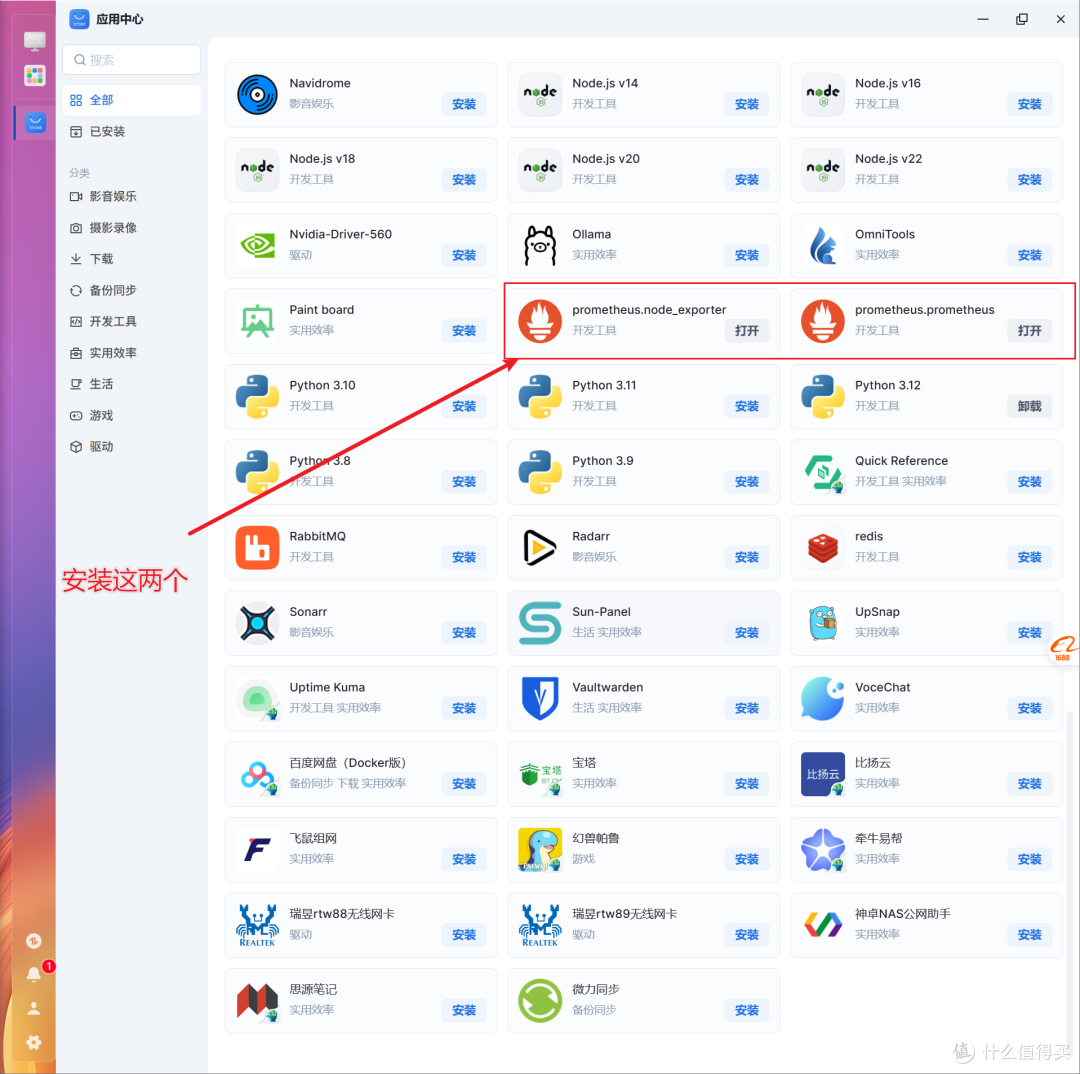The width and height of the screenshot is (1080, 1074).
Task: Install Navidrome
Action: (464, 104)
